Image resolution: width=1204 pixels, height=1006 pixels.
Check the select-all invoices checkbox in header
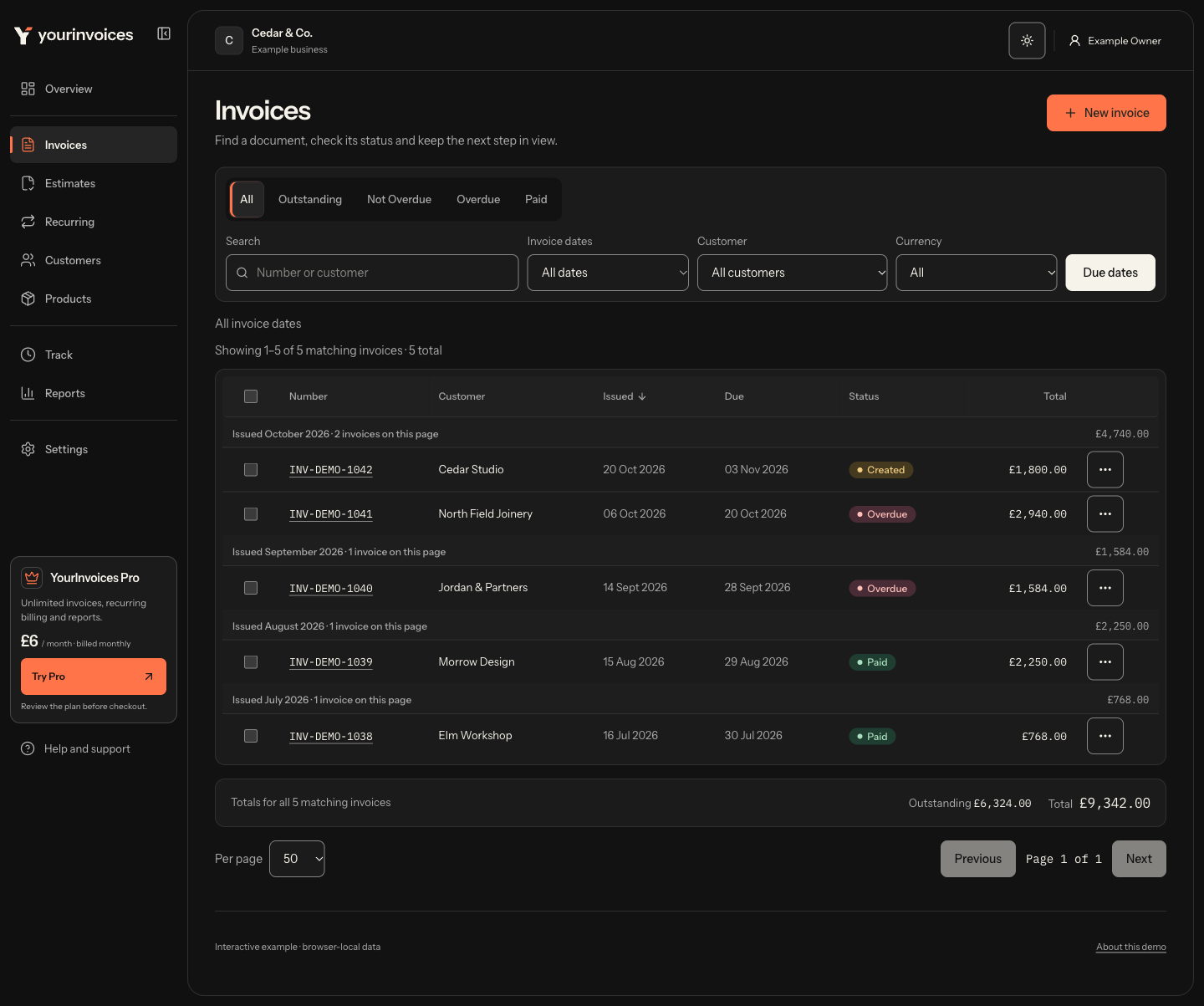coord(251,396)
